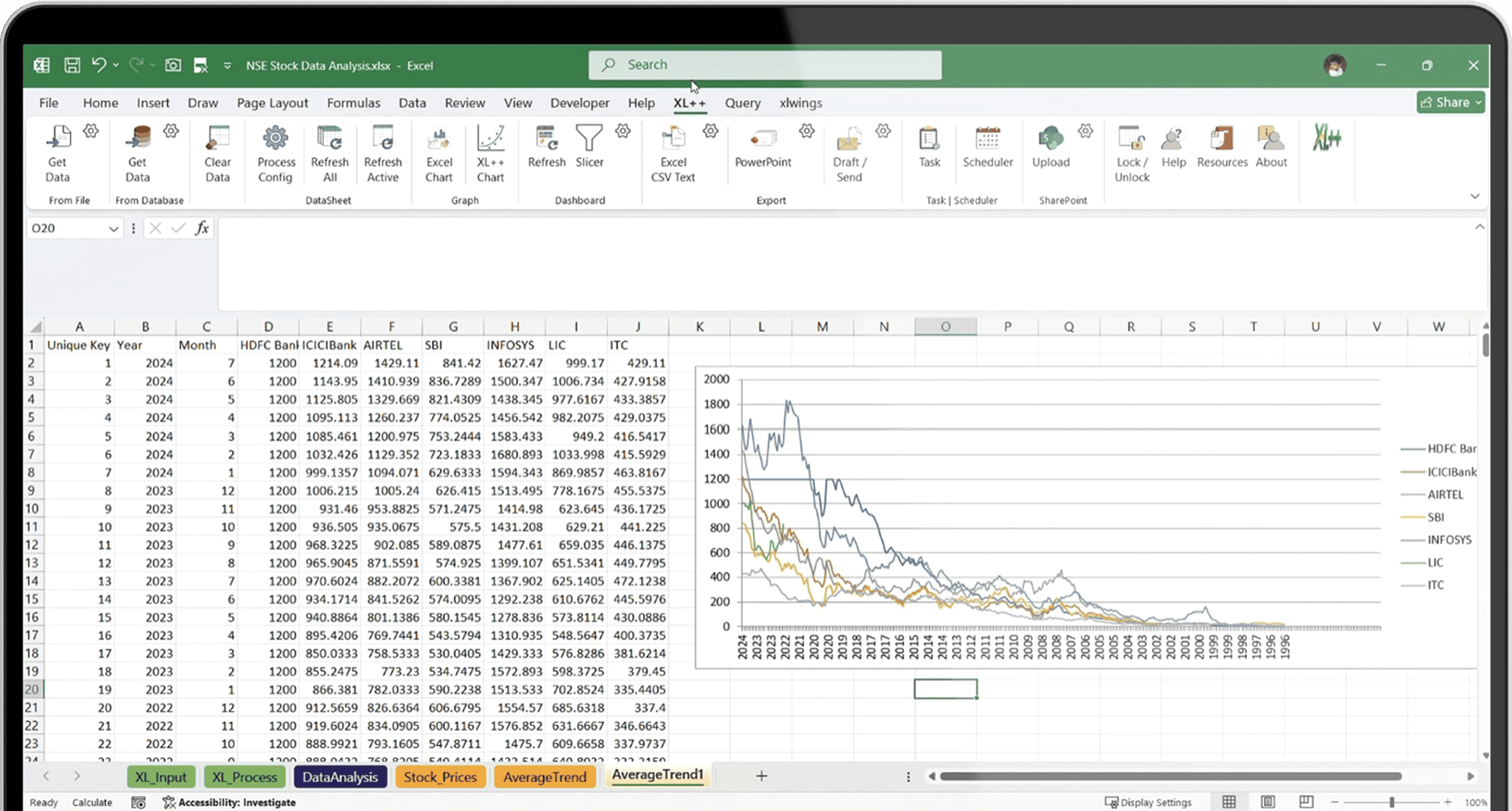Open the Home ribbon tab
Image resolution: width=1512 pixels, height=811 pixels.
(x=100, y=103)
